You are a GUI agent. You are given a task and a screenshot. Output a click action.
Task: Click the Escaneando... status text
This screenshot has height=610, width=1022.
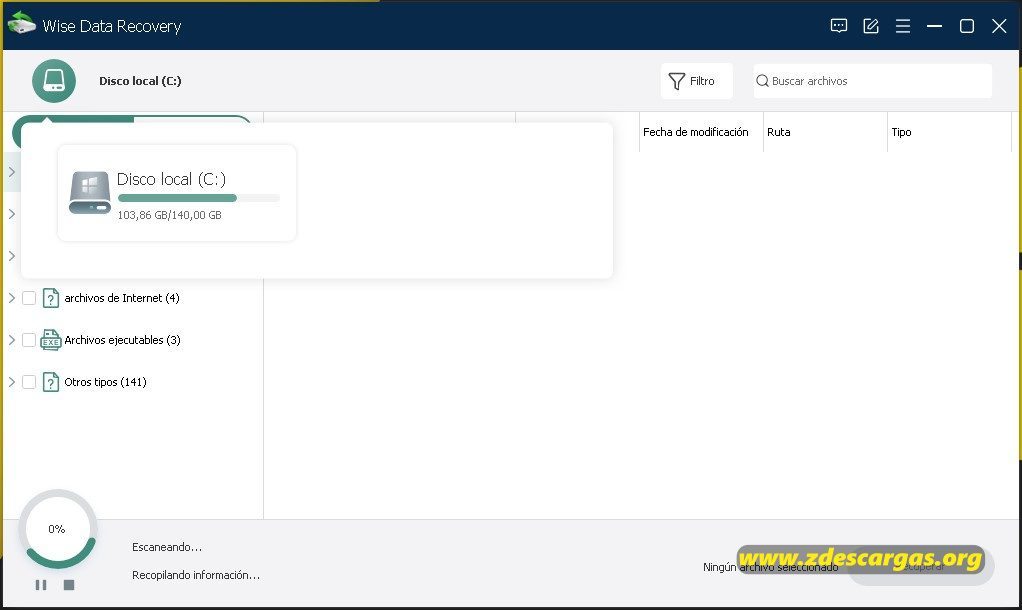point(167,547)
